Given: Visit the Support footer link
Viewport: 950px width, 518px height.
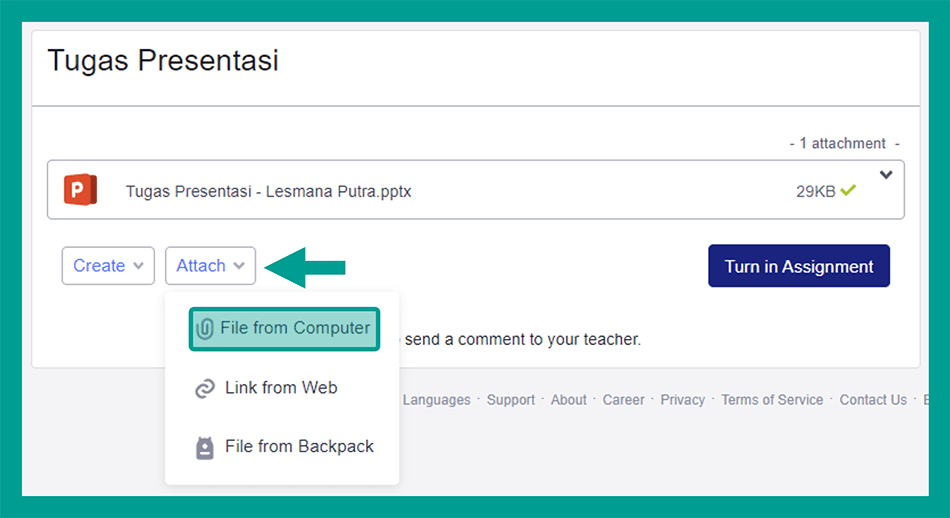Looking at the screenshot, I should point(511,400).
